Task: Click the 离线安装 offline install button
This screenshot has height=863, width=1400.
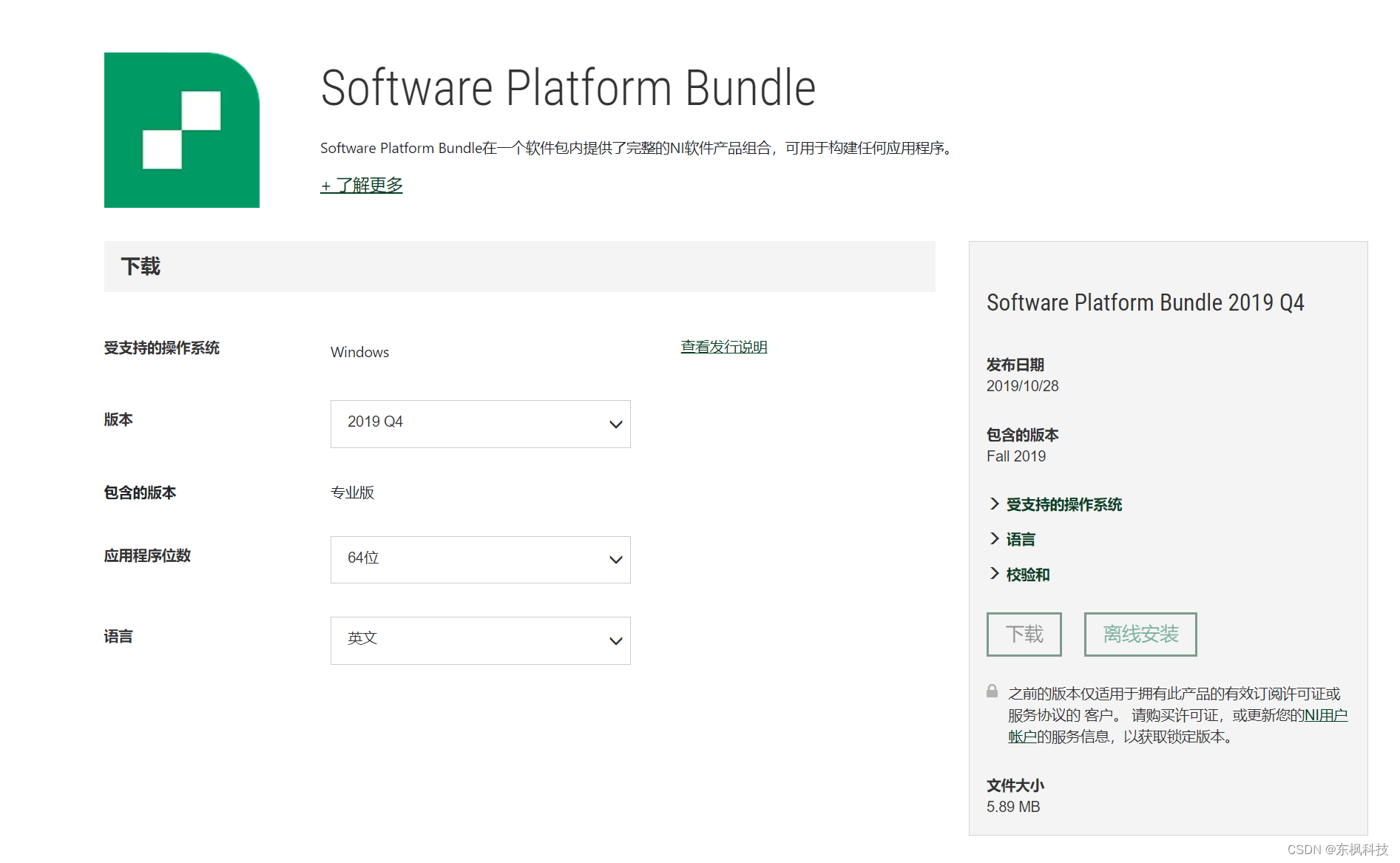Action: pyautogui.click(x=1140, y=634)
